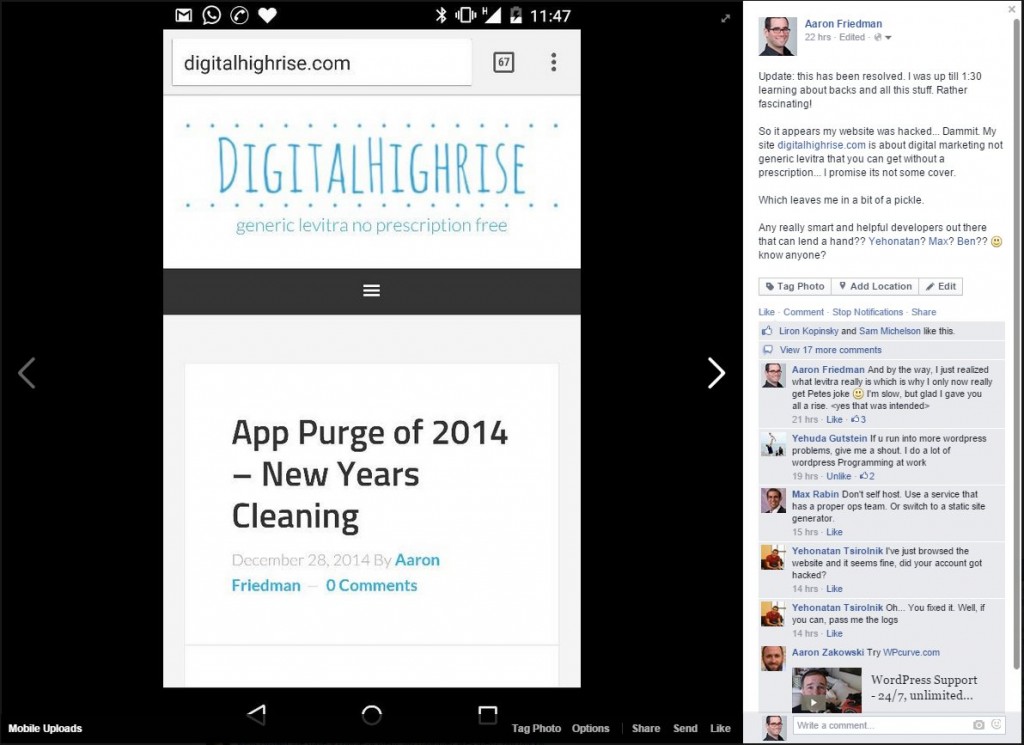Image resolution: width=1024 pixels, height=745 pixels.
Task: Like Yehonatan's 'pass me the logs' comment
Action: pyautogui.click(x=834, y=633)
